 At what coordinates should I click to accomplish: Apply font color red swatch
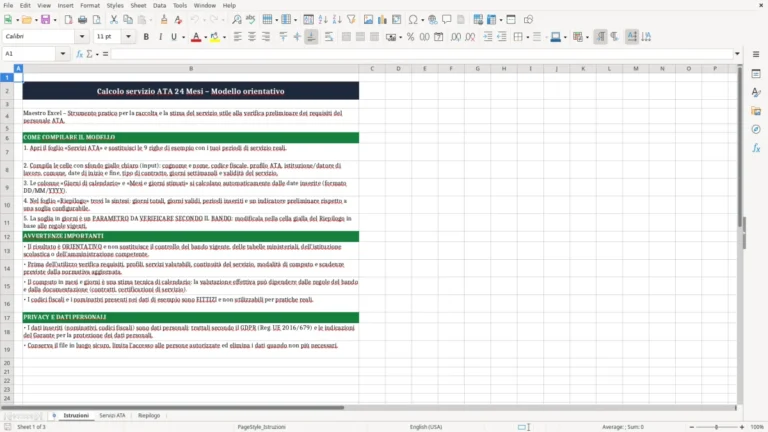point(196,37)
